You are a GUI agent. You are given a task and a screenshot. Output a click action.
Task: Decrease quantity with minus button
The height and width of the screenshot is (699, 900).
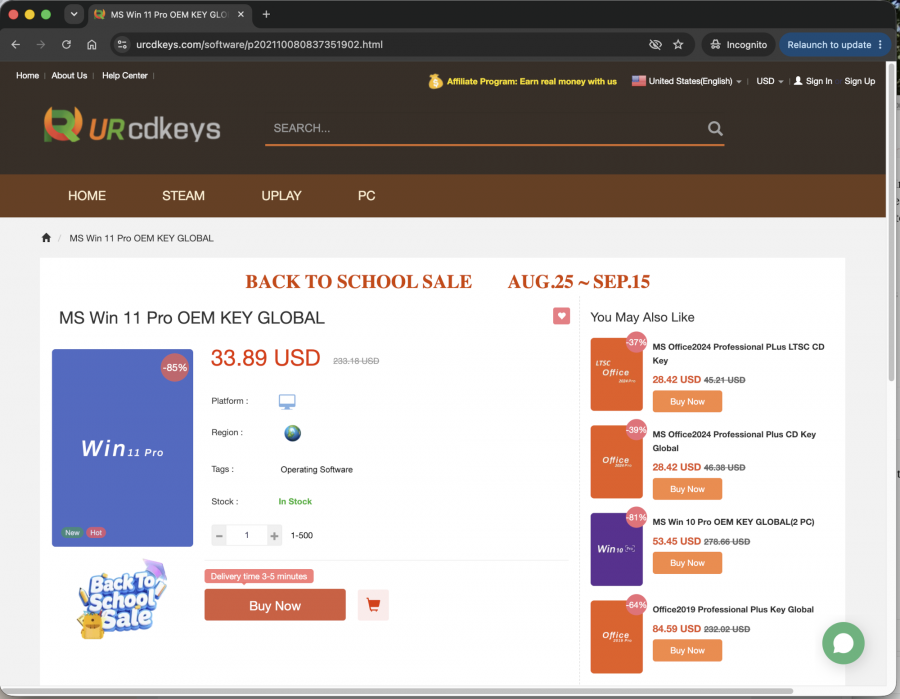pos(219,535)
